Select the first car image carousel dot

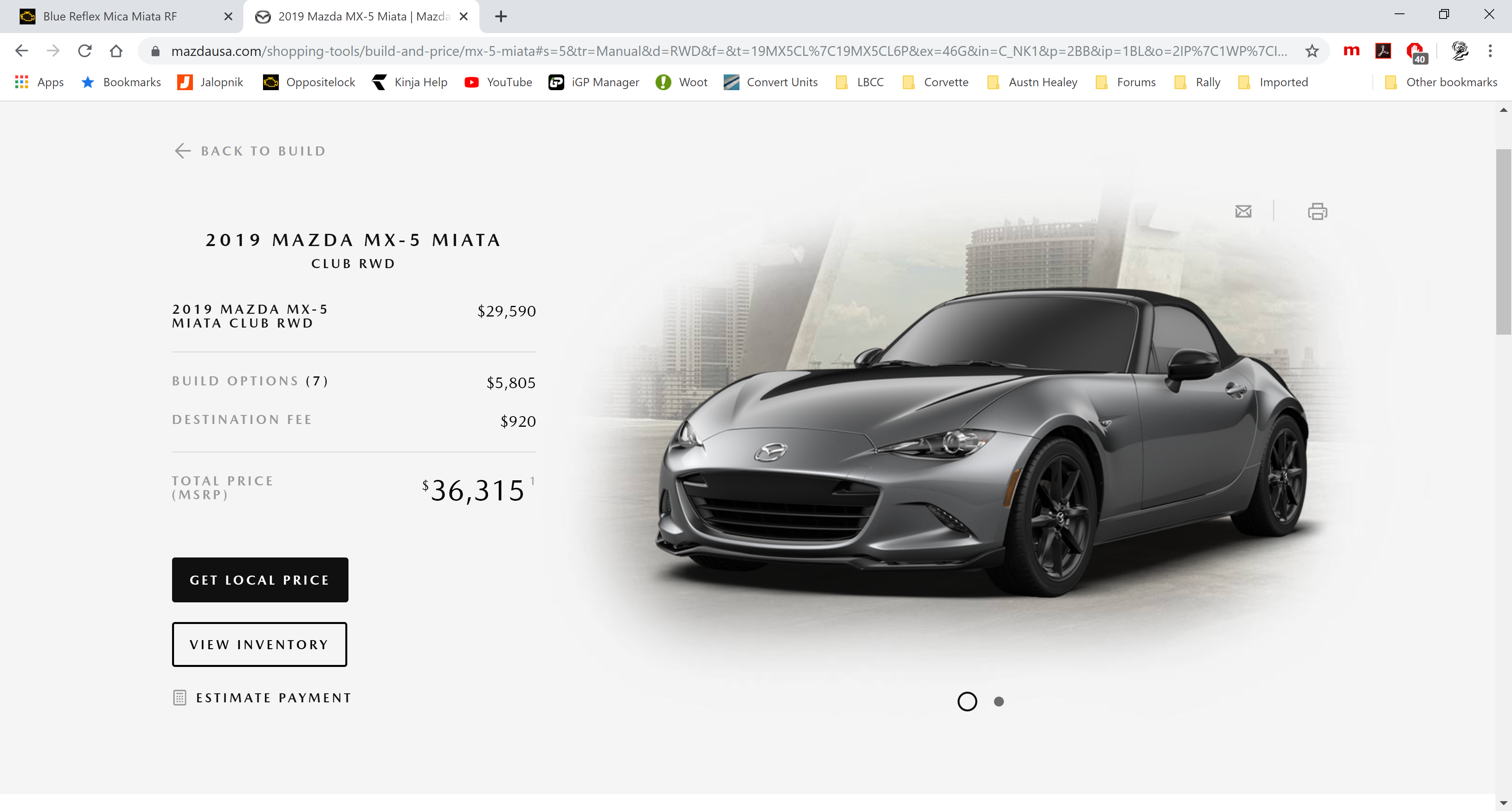(967, 701)
